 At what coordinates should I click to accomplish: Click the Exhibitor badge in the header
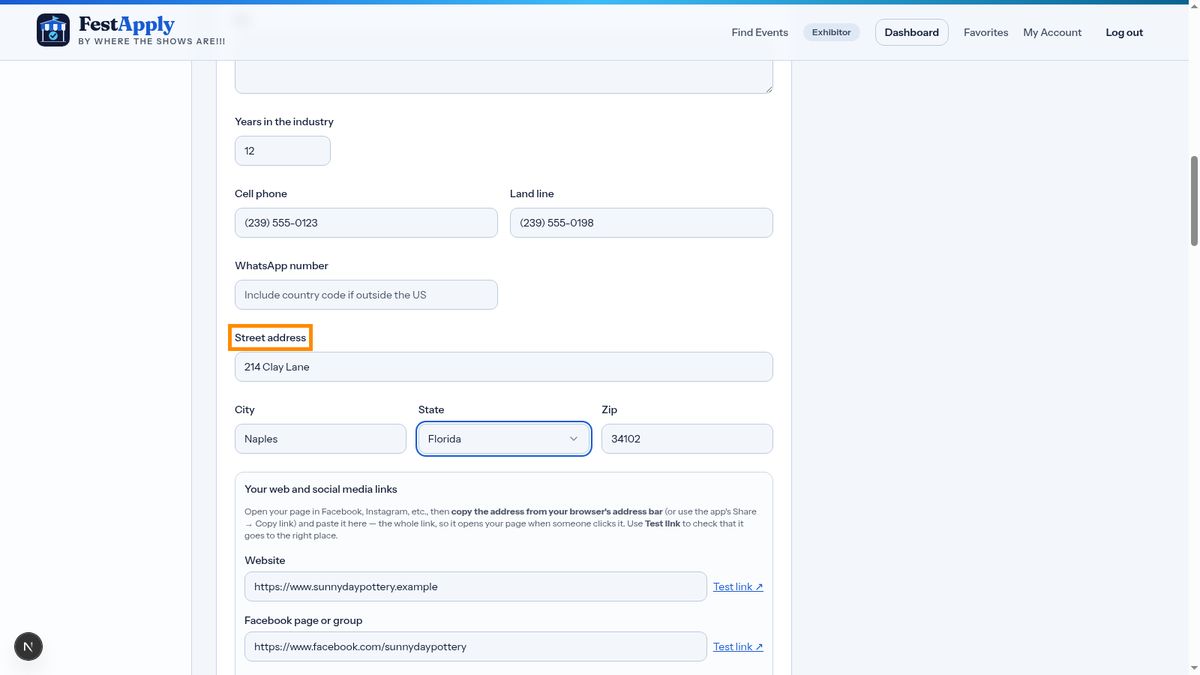coord(831,32)
